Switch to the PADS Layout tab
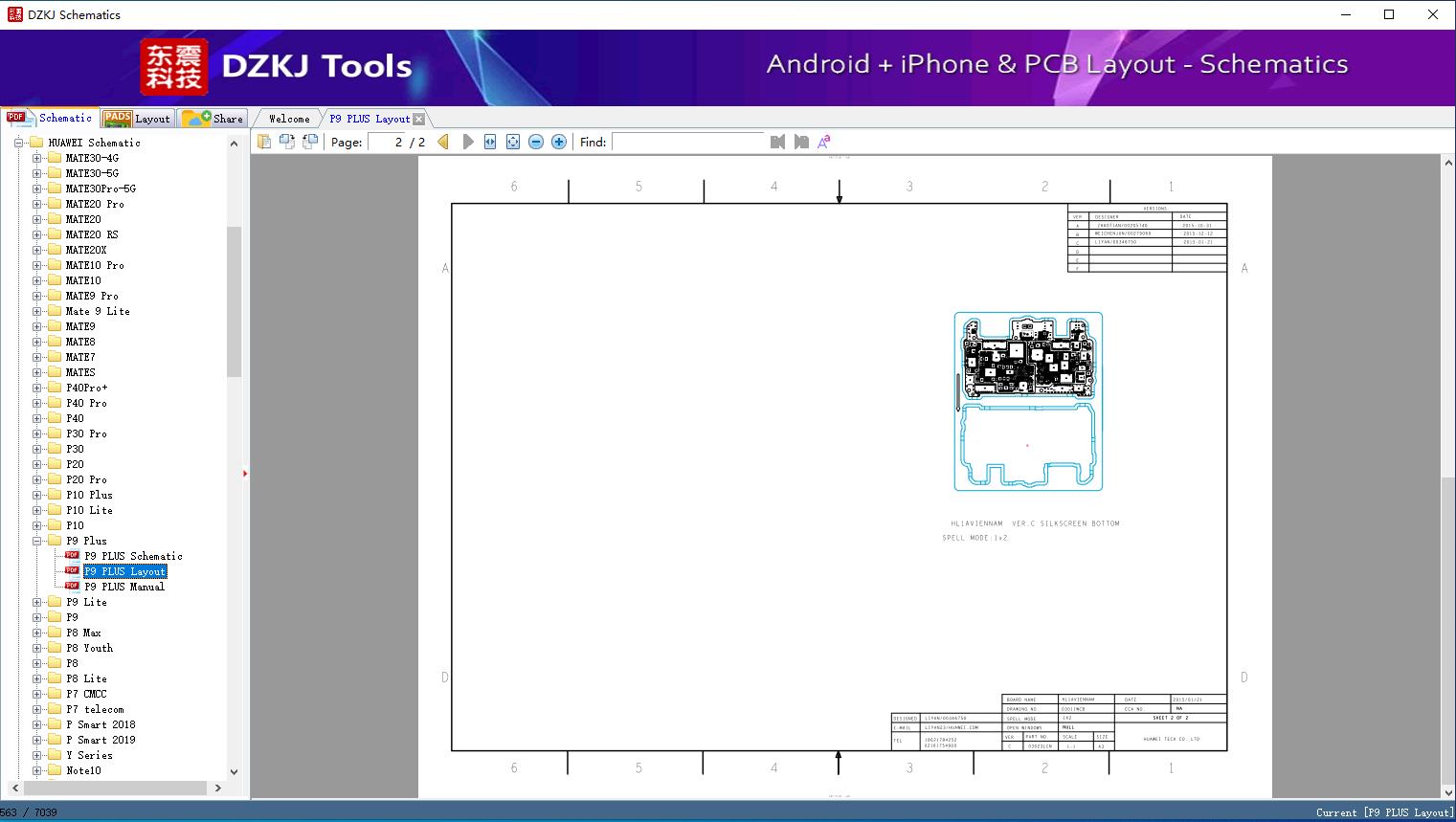Viewport: 1456px width, 822px height. (x=137, y=119)
